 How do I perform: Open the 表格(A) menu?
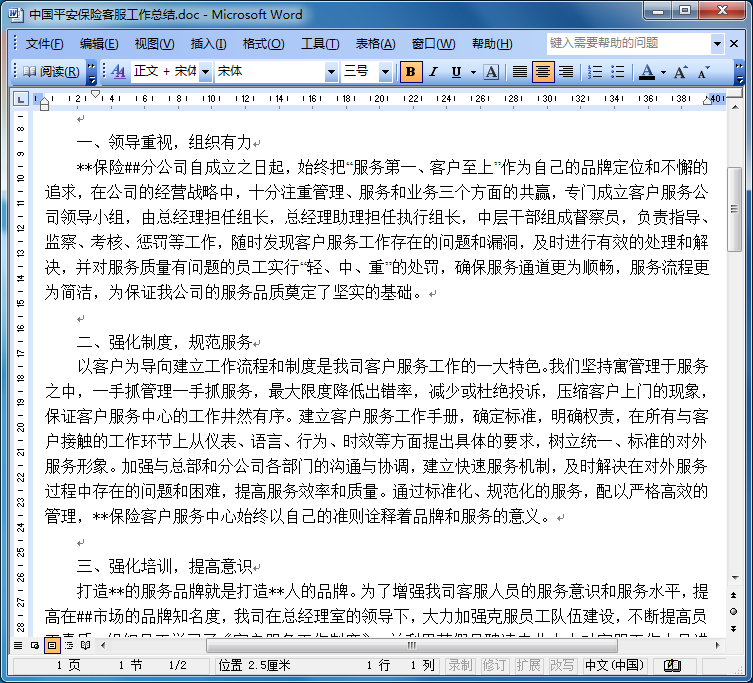point(376,44)
